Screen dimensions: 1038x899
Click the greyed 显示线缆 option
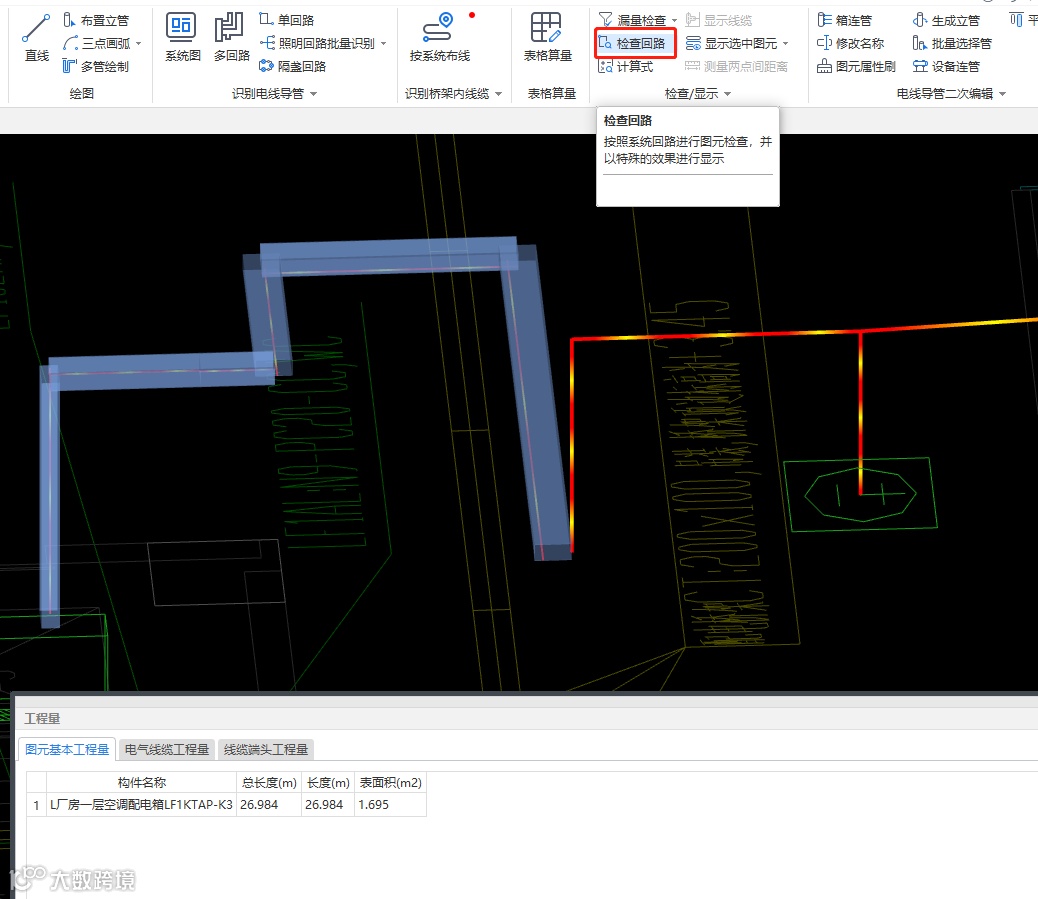pyautogui.click(x=718, y=21)
